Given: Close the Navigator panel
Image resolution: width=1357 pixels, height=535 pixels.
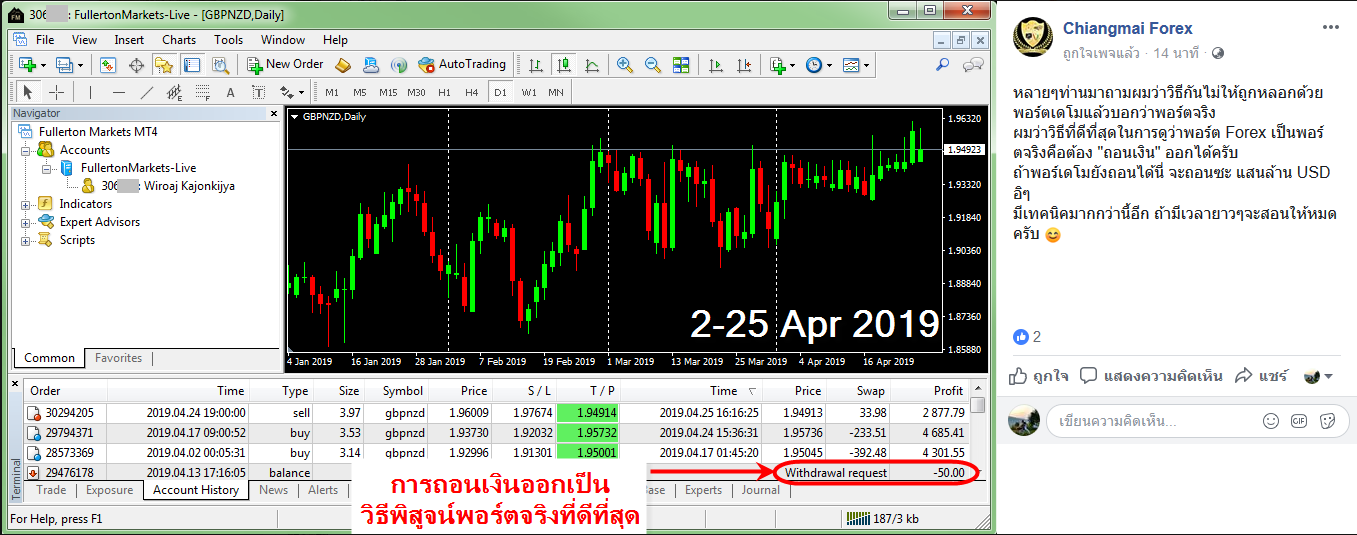Looking at the screenshot, I should click(x=275, y=113).
